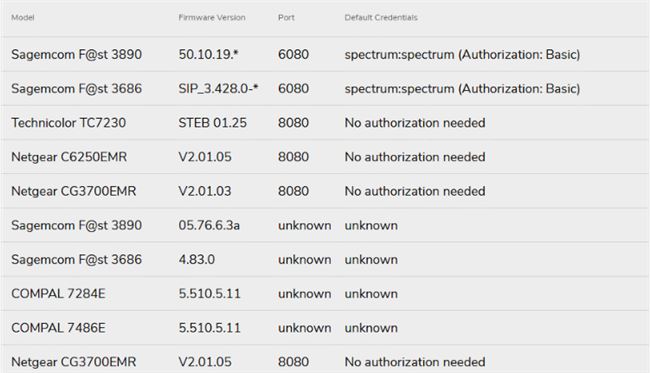Click the Default Credentials column header
The image size is (650, 373).
[x=381, y=17]
